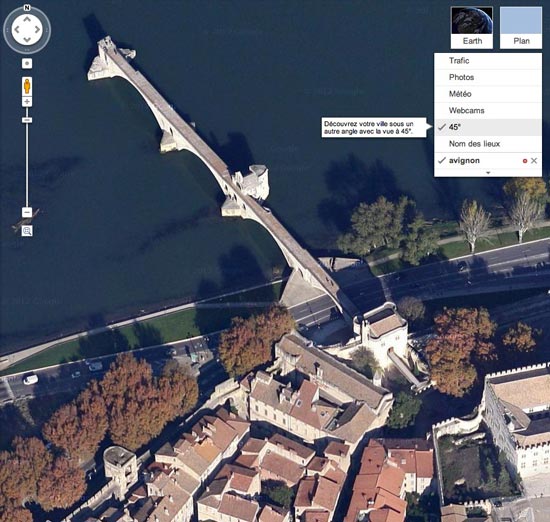The image size is (550, 522).
Task: Pan the map west with left arrow
Action: coord(17,29)
